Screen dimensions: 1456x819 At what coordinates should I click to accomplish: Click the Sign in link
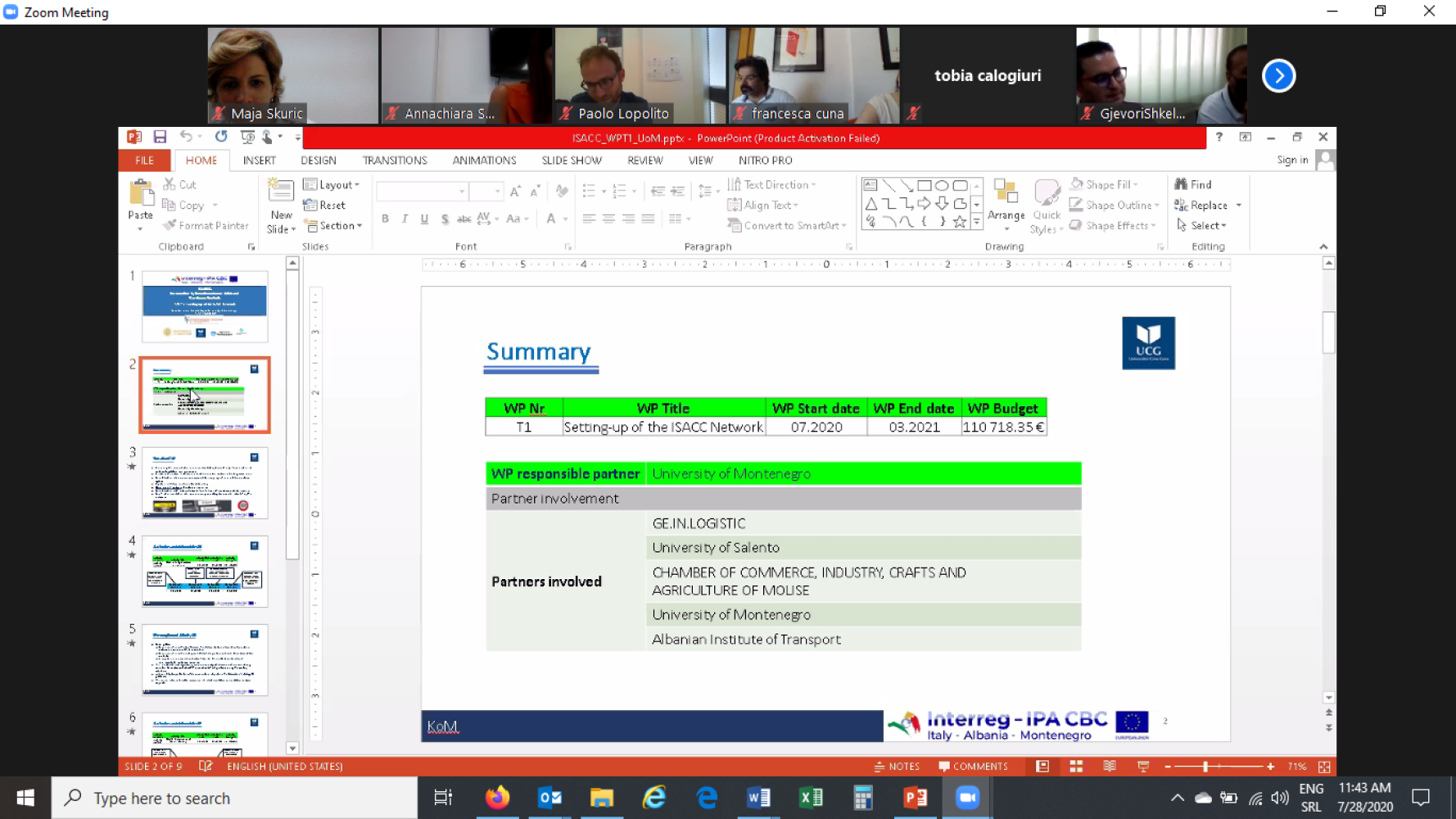(1292, 161)
